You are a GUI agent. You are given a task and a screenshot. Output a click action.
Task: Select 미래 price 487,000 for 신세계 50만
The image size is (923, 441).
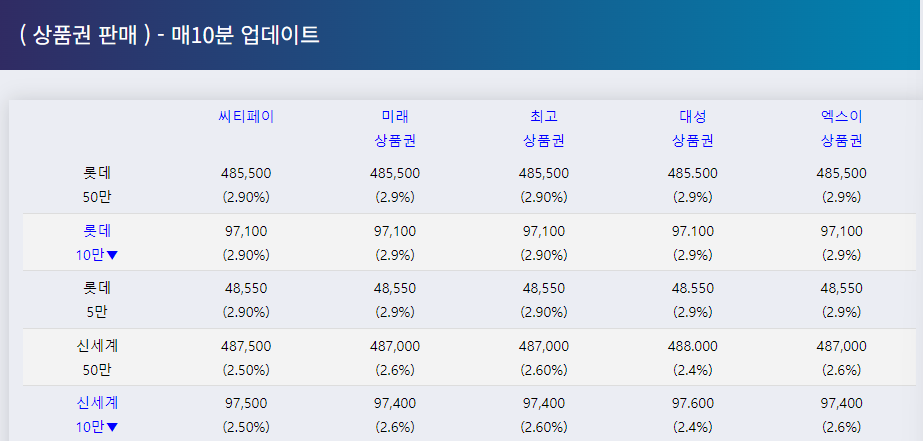395,346
